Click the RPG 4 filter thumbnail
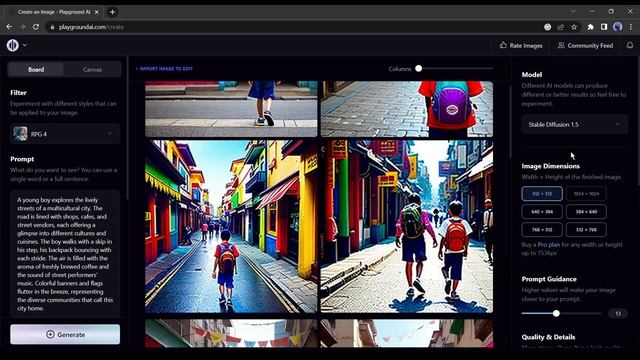This screenshot has width=640, height=360. [x=20, y=133]
